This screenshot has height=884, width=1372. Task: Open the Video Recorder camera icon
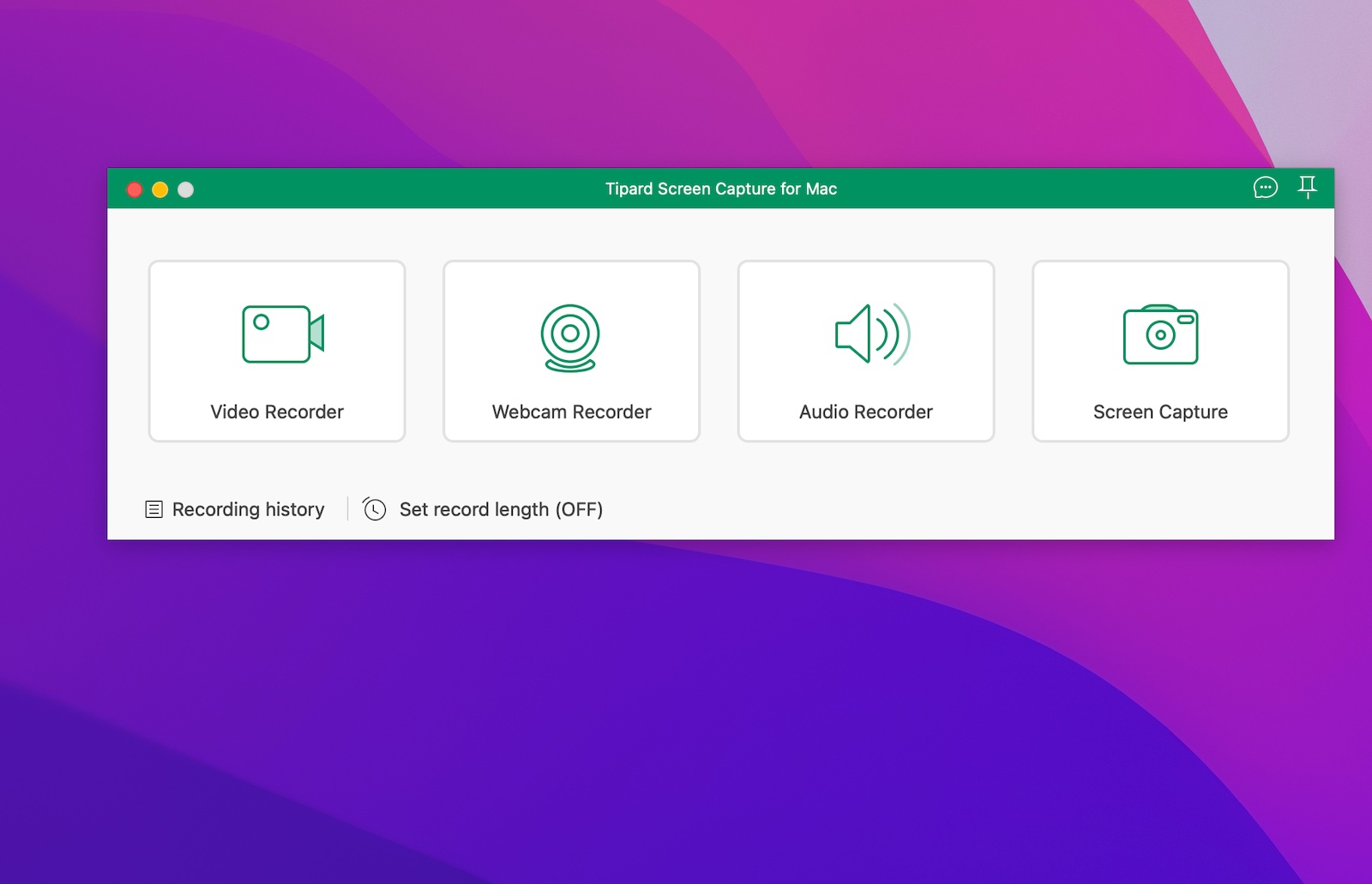point(283,334)
